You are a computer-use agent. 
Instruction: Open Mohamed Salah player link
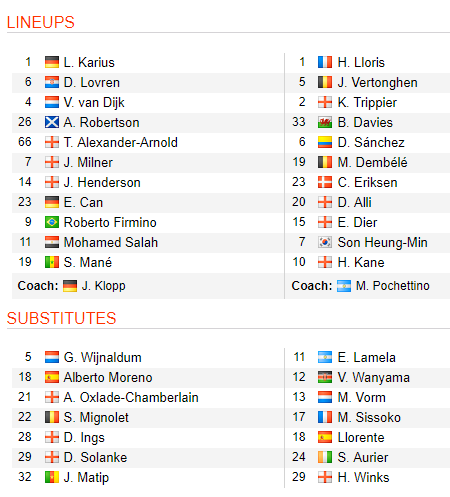(x=111, y=242)
